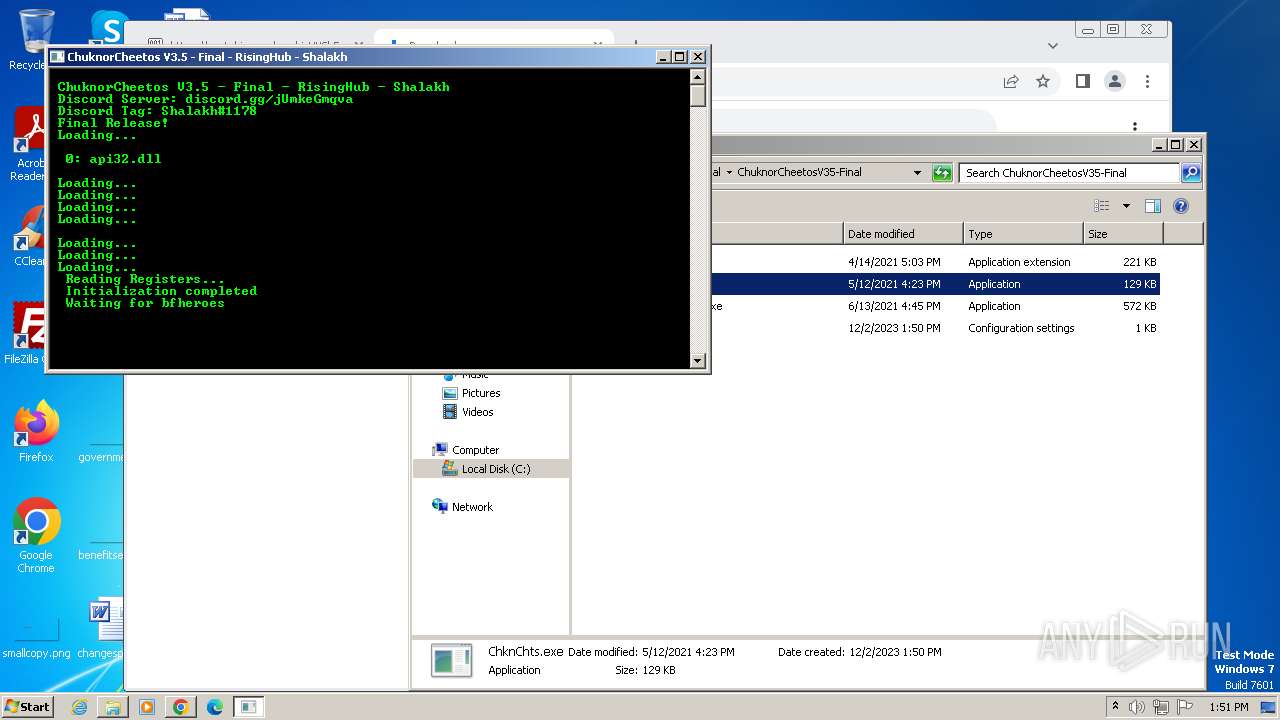Click the Explorer search magnifier button

point(1190,172)
